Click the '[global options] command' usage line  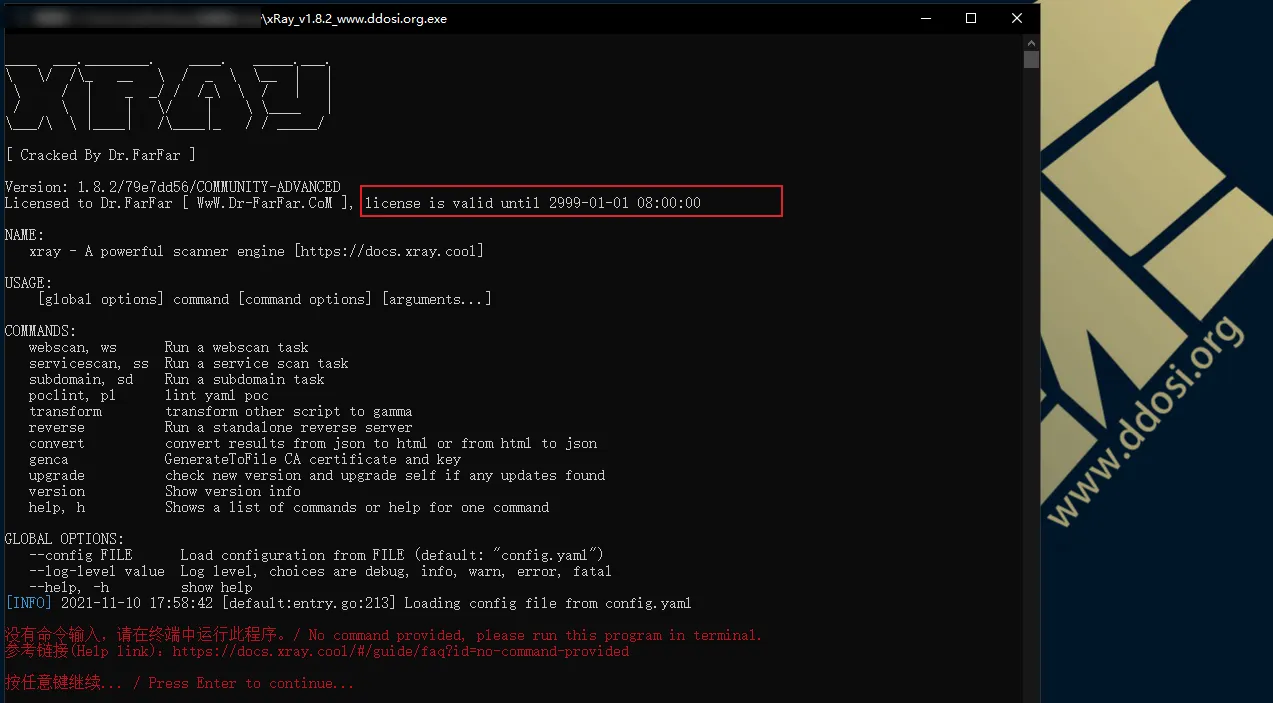(264, 299)
